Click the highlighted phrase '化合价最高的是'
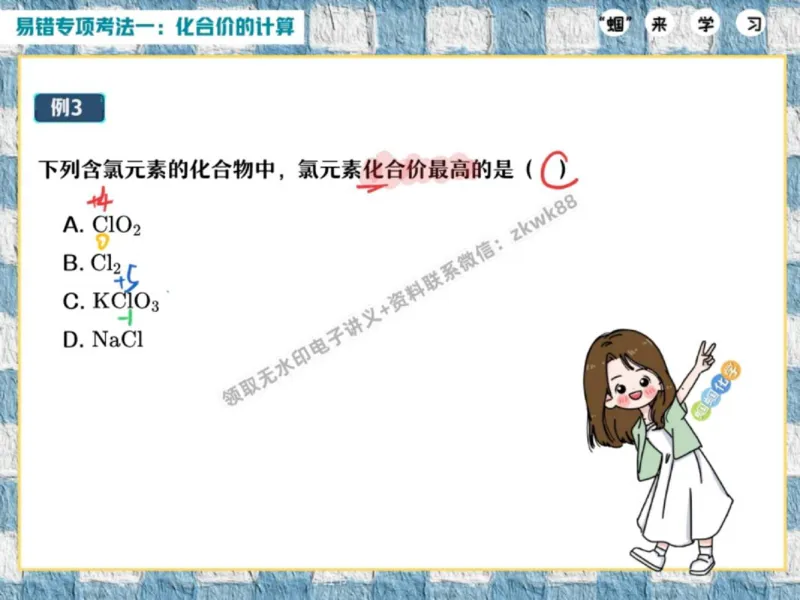 pyautogui.click(x=438, y=169)
